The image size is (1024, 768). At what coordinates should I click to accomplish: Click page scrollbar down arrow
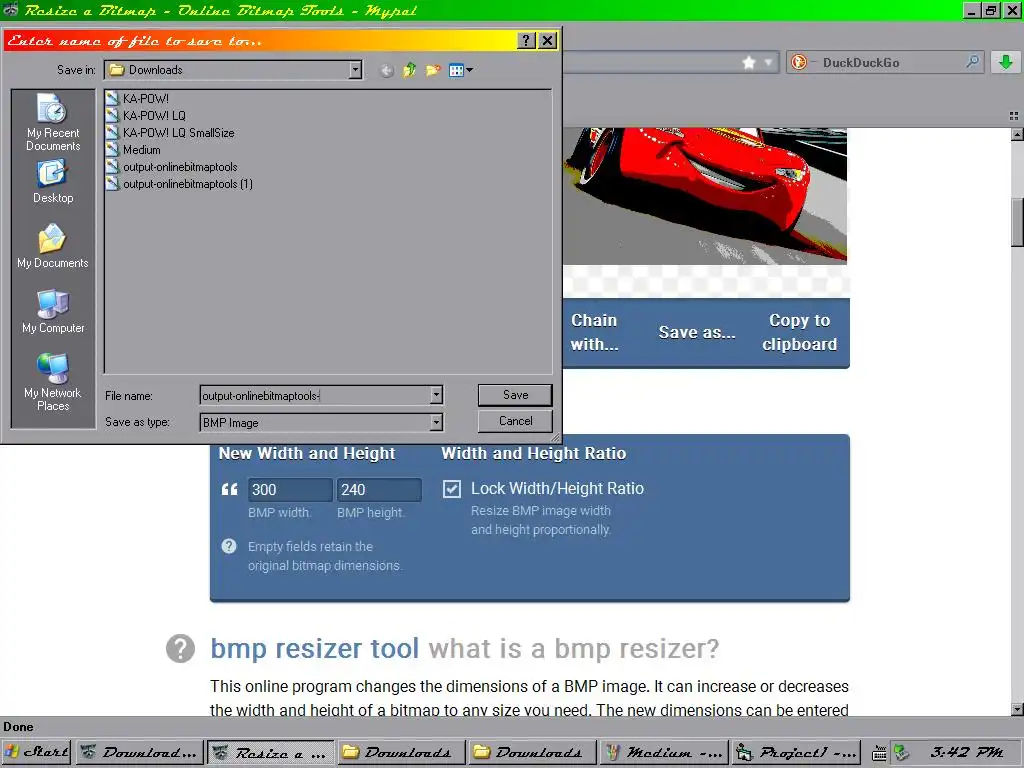pyautogui.click(x=1017, y=709)
